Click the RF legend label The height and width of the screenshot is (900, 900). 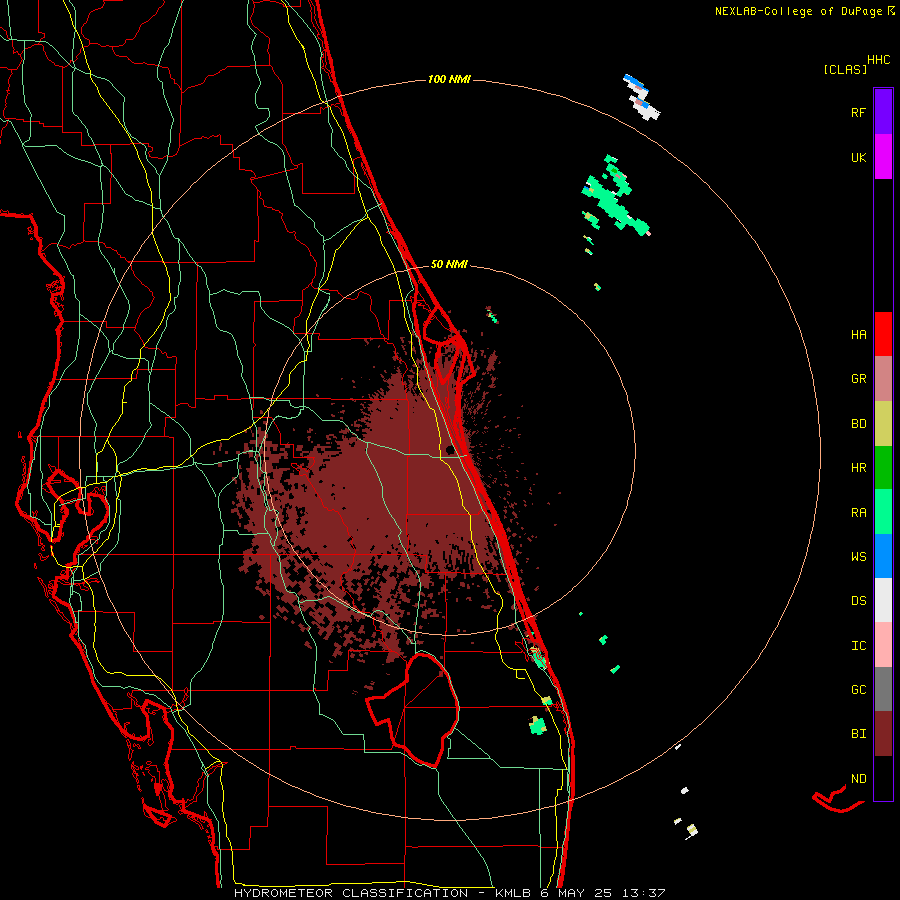pyautogui.click(x=858, y=113)
